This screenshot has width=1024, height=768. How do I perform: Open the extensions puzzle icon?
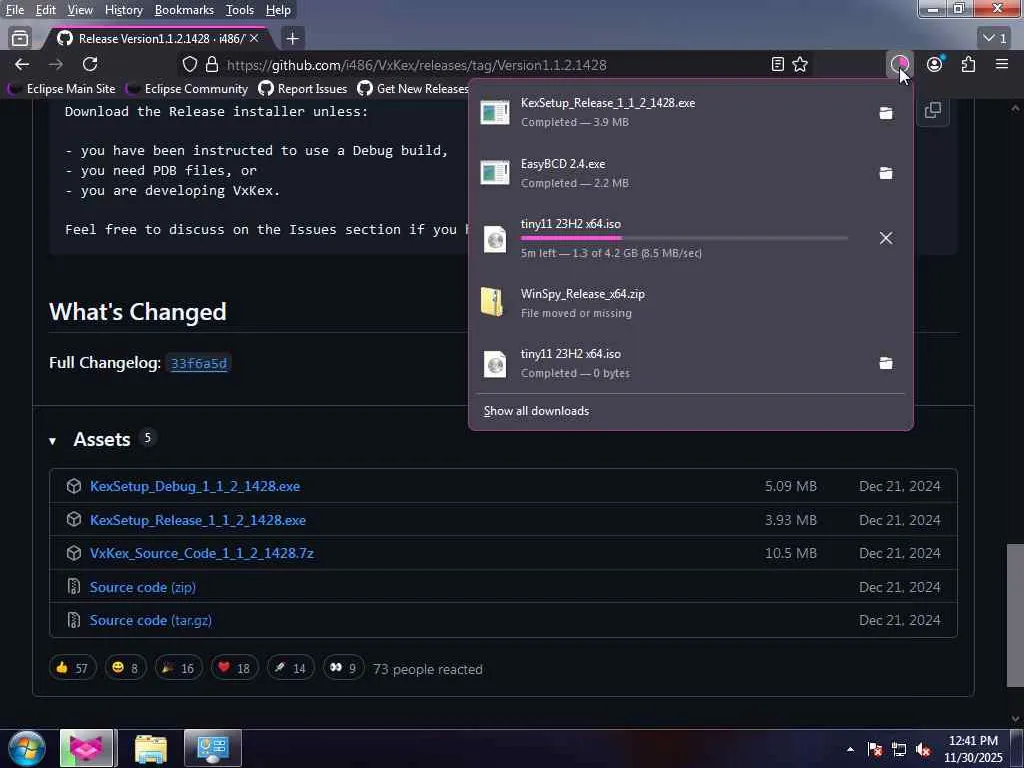coord(968,64)
